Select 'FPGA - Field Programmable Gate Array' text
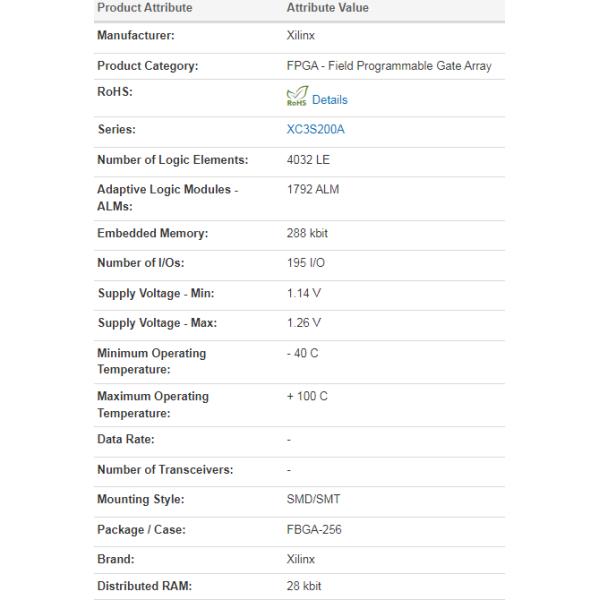 point(389,66)
